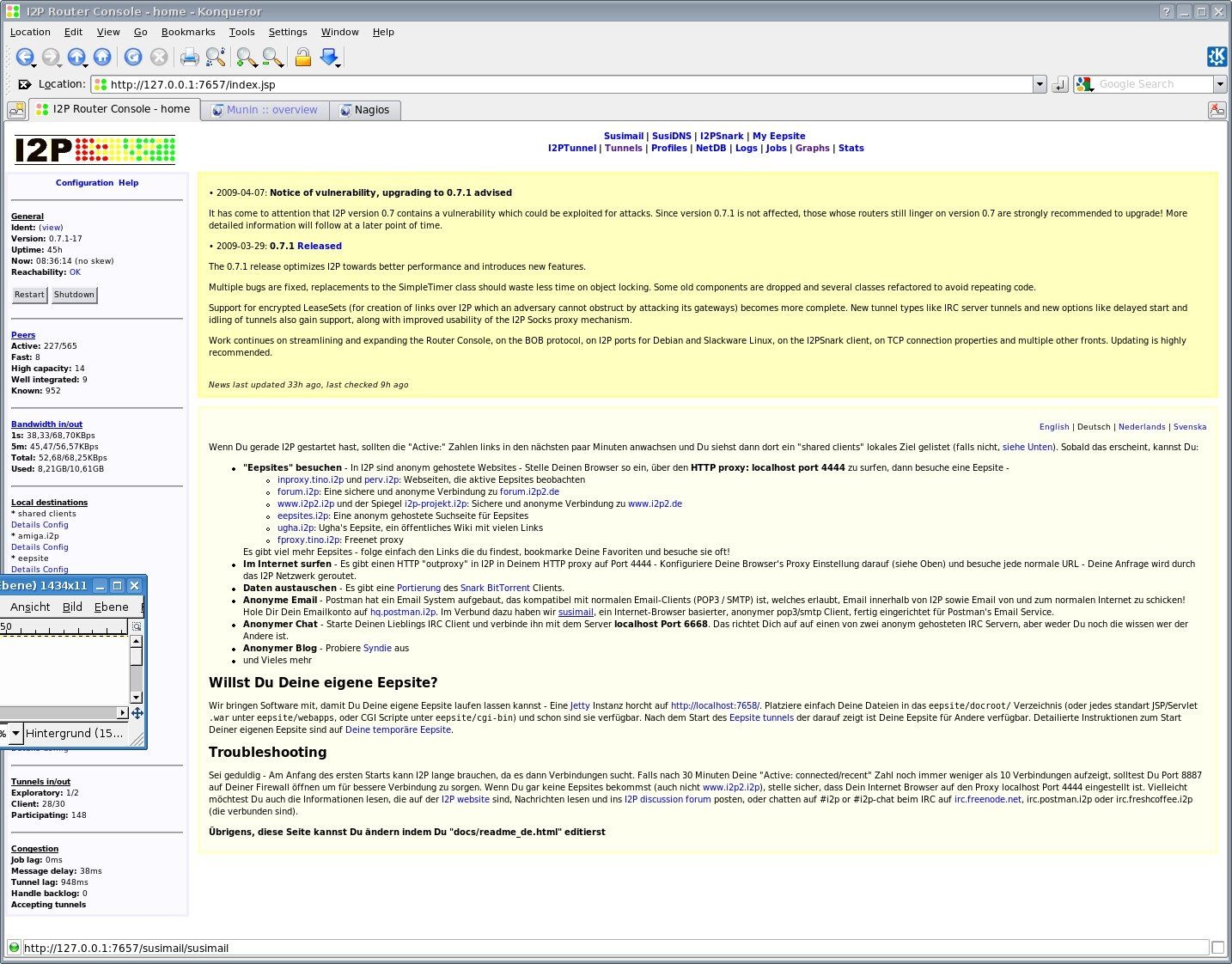Viewport: 1232px width, 964px height.
Task: Zoom in with the magnifier plus icon
Action: 246,58
